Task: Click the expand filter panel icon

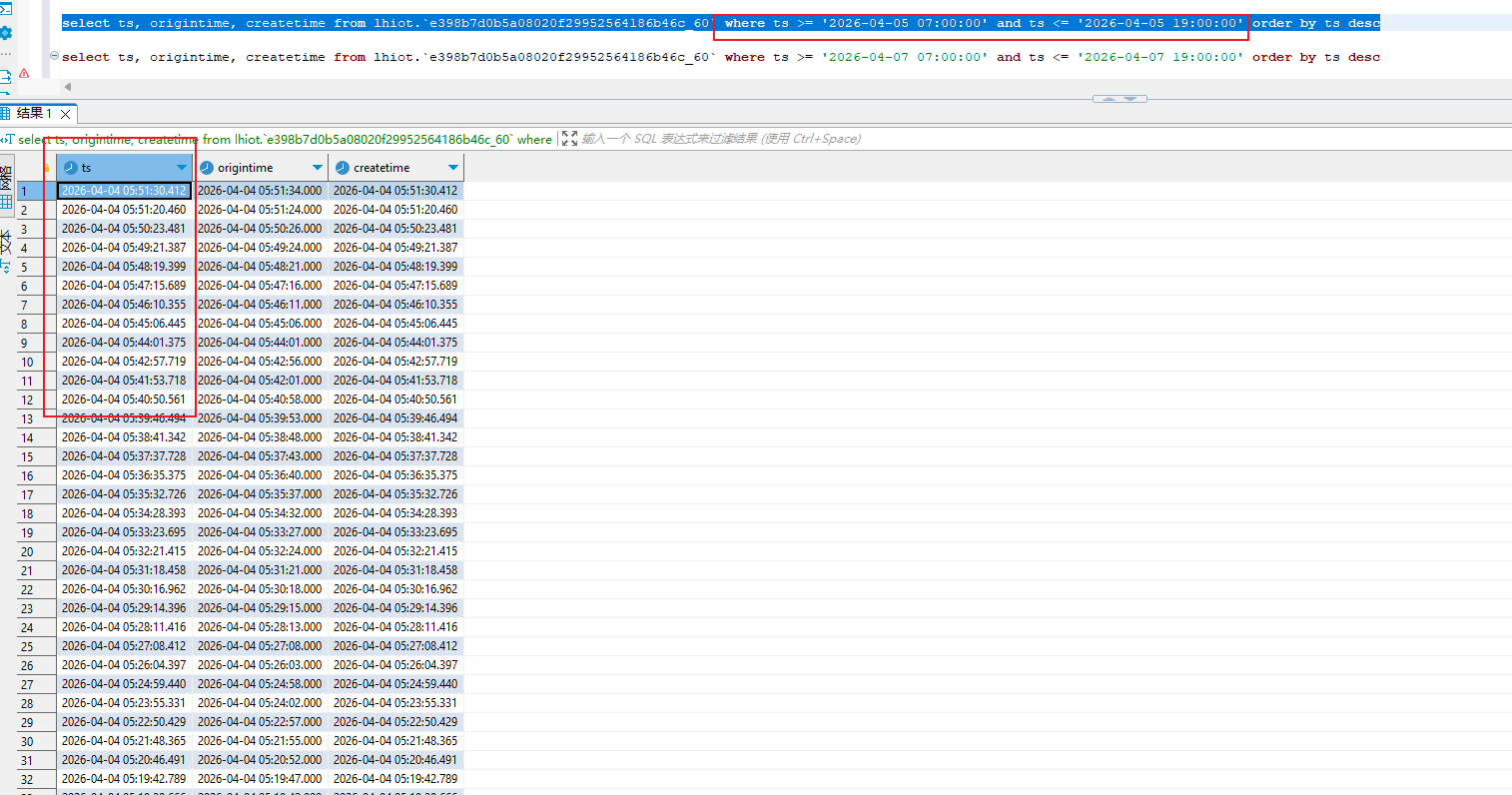Action: tap(569, 139)
